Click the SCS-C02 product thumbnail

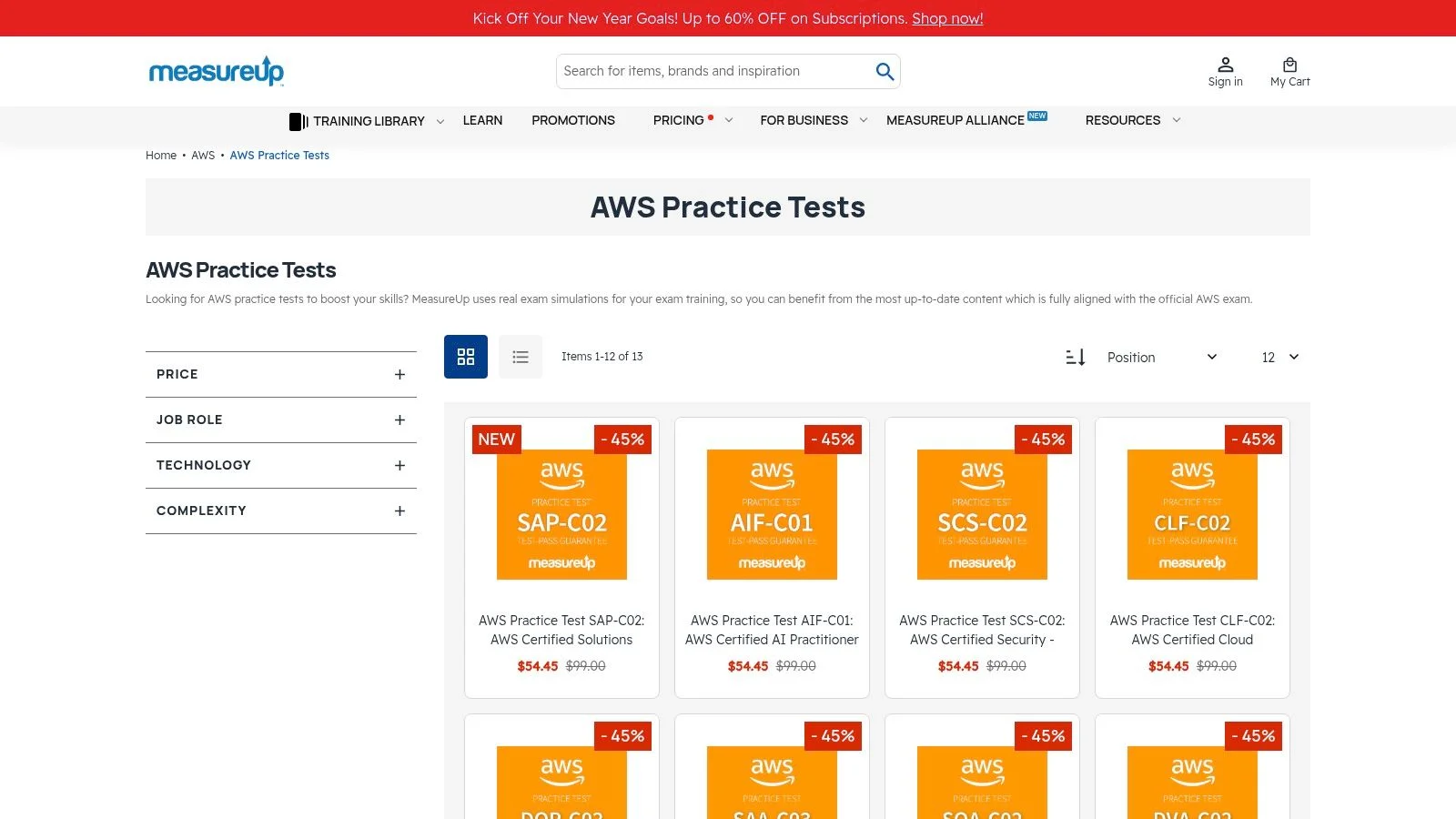982,514
